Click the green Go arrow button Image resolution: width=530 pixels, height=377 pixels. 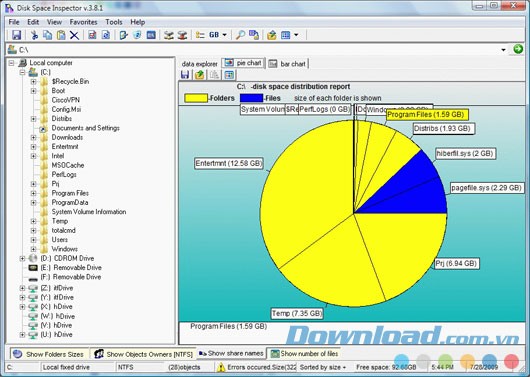click(518, 49)
